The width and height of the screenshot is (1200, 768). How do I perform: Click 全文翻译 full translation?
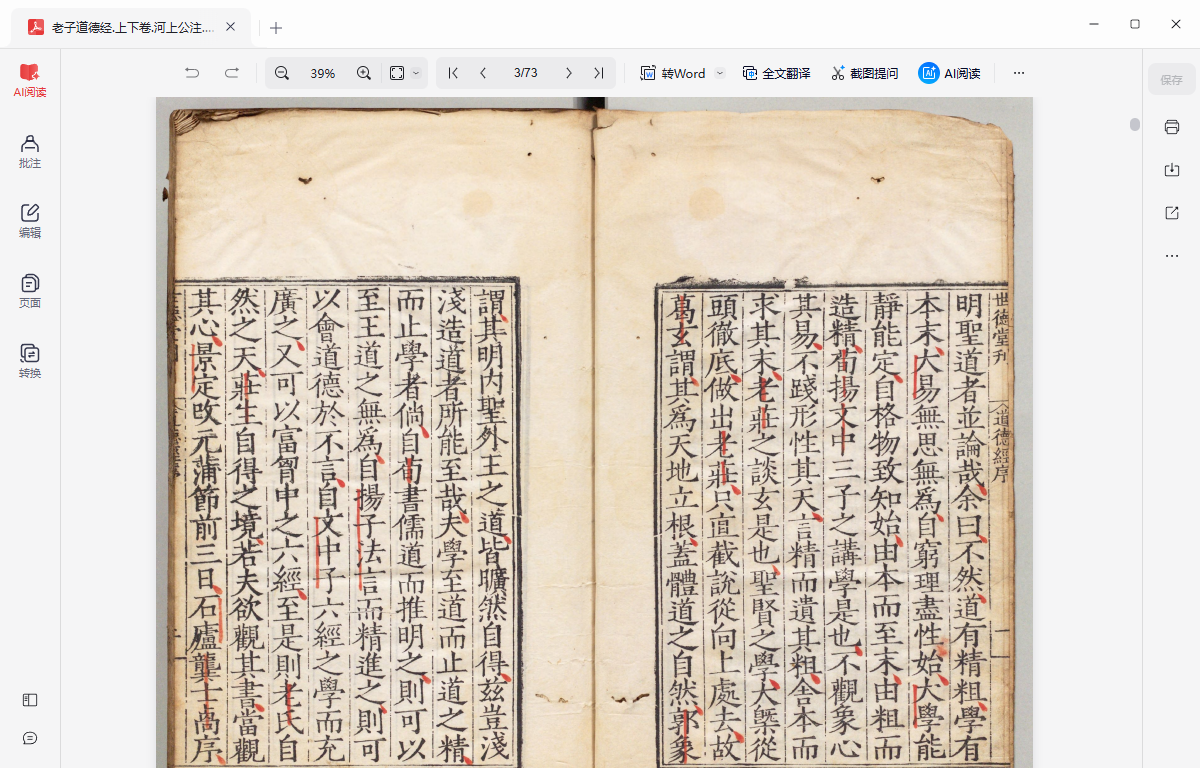(x=776, y=73)
